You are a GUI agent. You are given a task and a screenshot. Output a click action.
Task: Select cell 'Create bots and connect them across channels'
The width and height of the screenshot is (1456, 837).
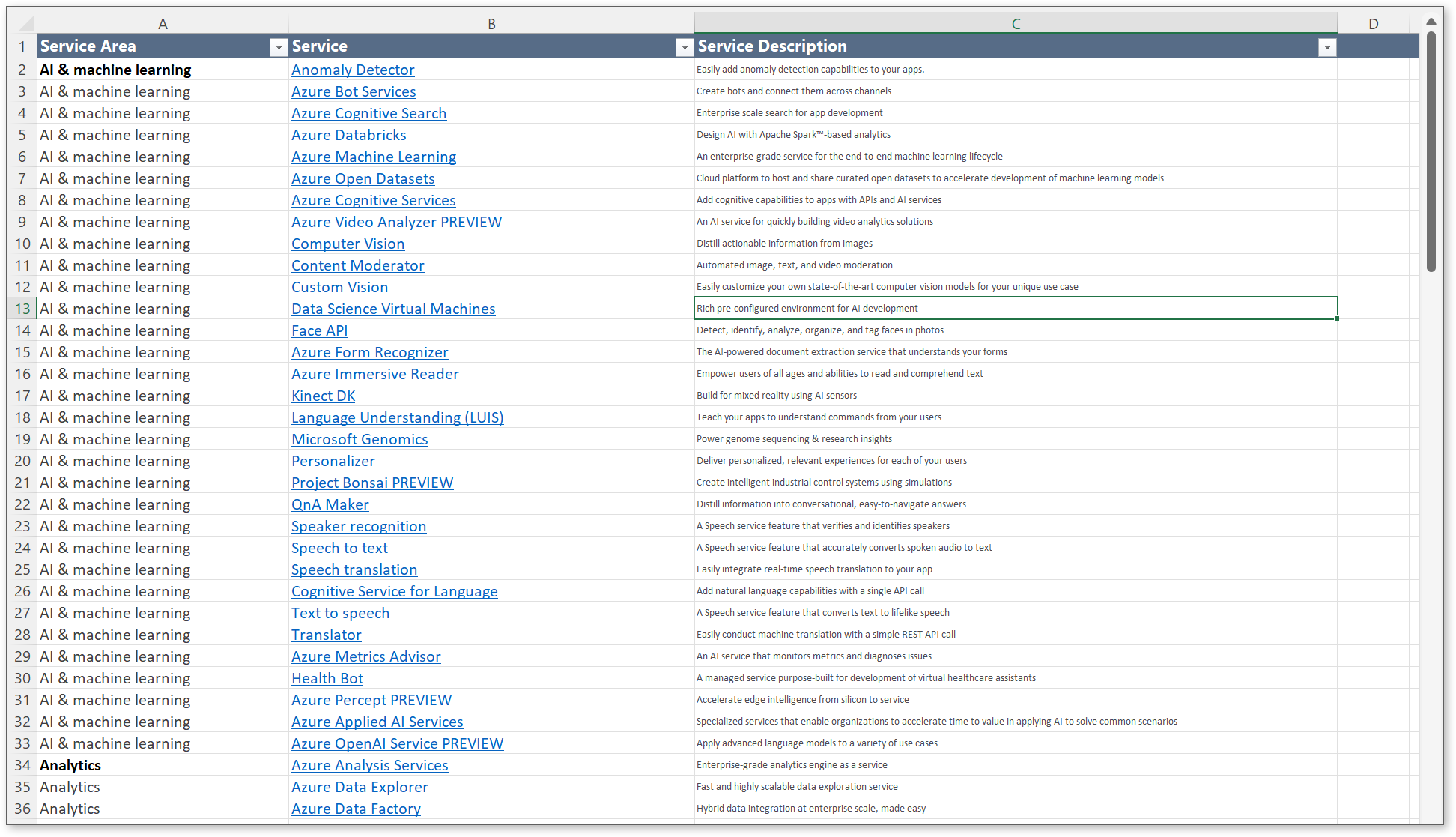pyautogui.click(x=1016, y=91)
